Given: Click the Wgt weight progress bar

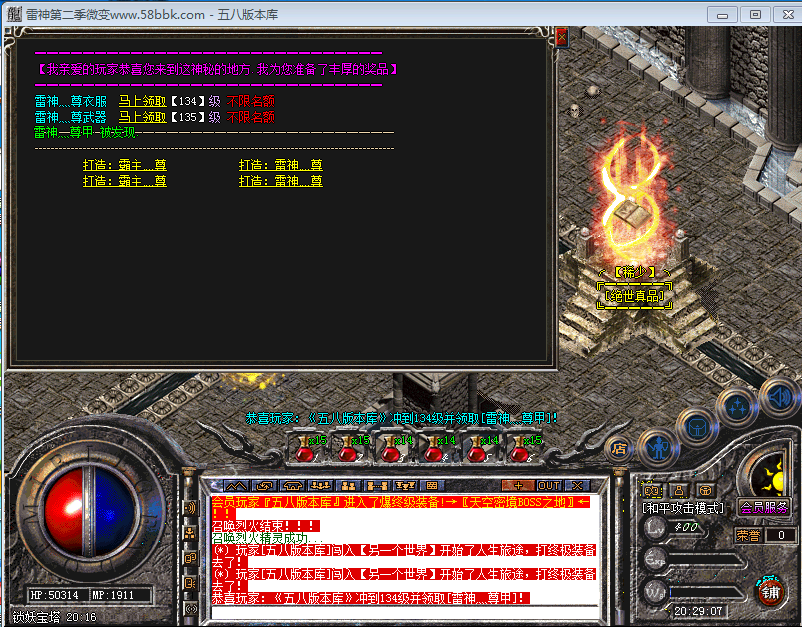Looking at the screenshot, I should click(x=706, y=593).
